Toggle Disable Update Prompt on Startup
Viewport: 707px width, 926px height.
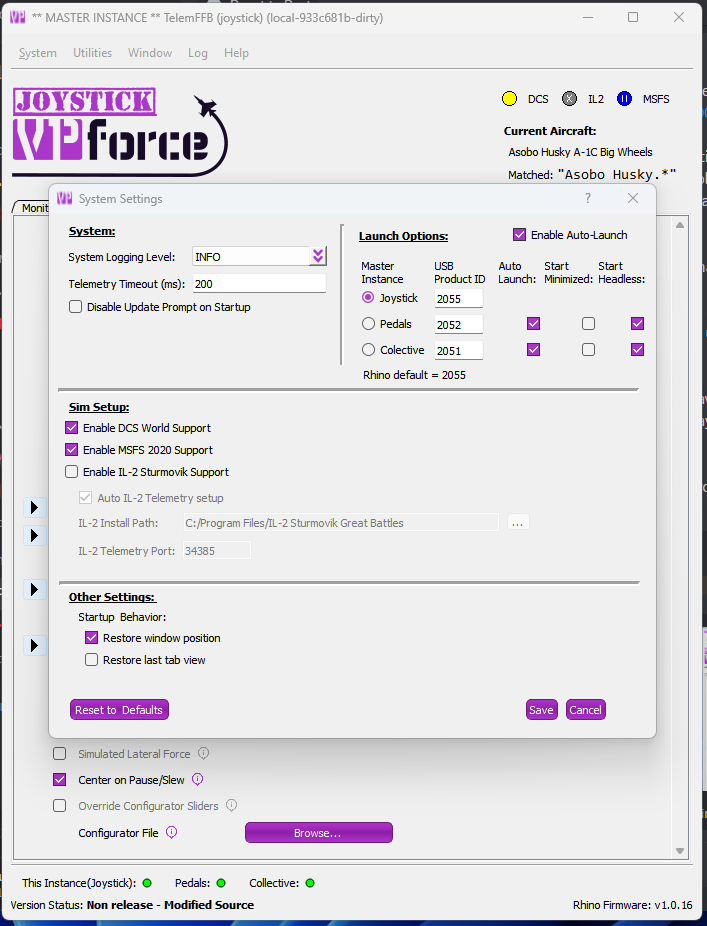pos(76,307)
